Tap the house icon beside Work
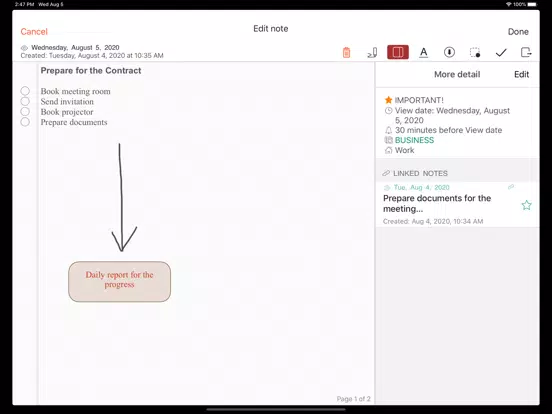This screenshot has height=414, width=552. click(x=388, y=150)
